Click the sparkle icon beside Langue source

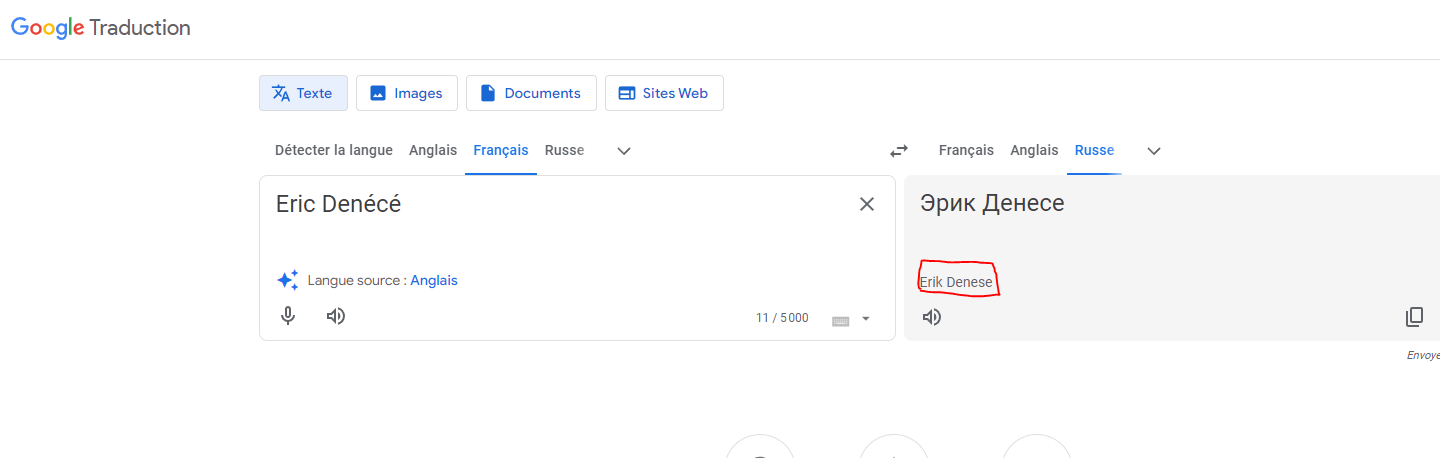[287, 280]
